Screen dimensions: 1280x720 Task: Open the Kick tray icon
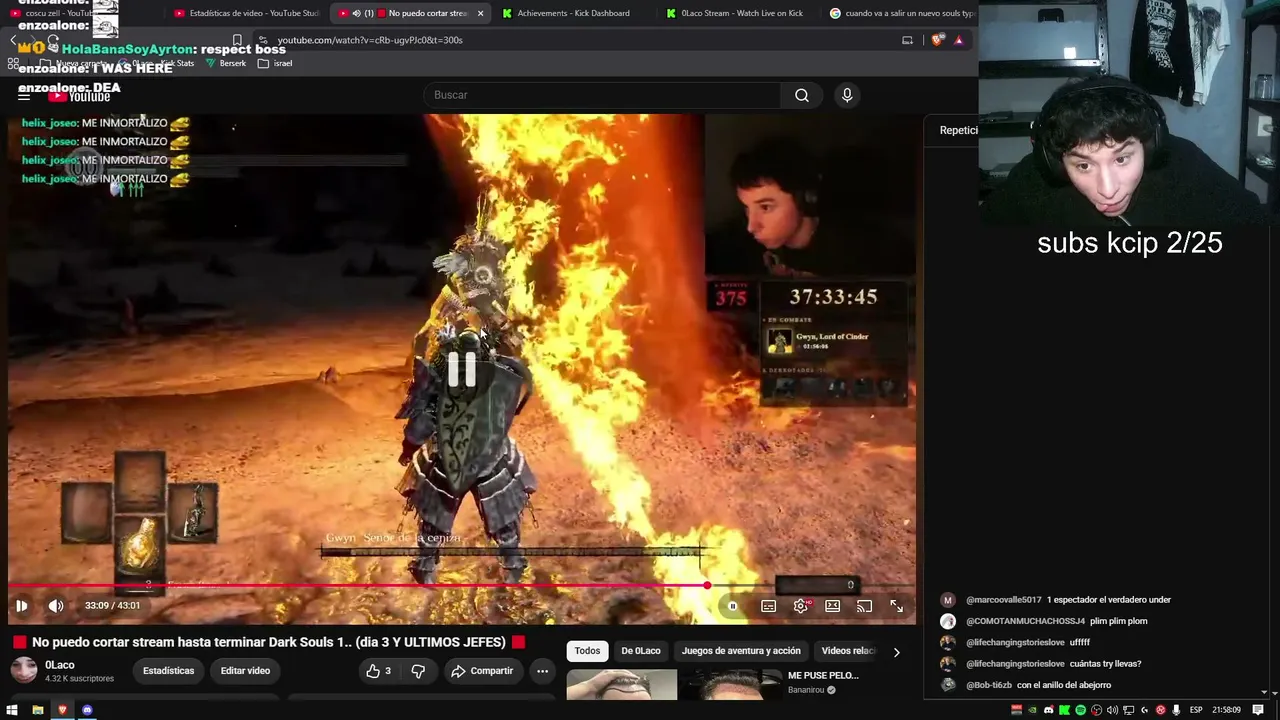click(1065, 710)
